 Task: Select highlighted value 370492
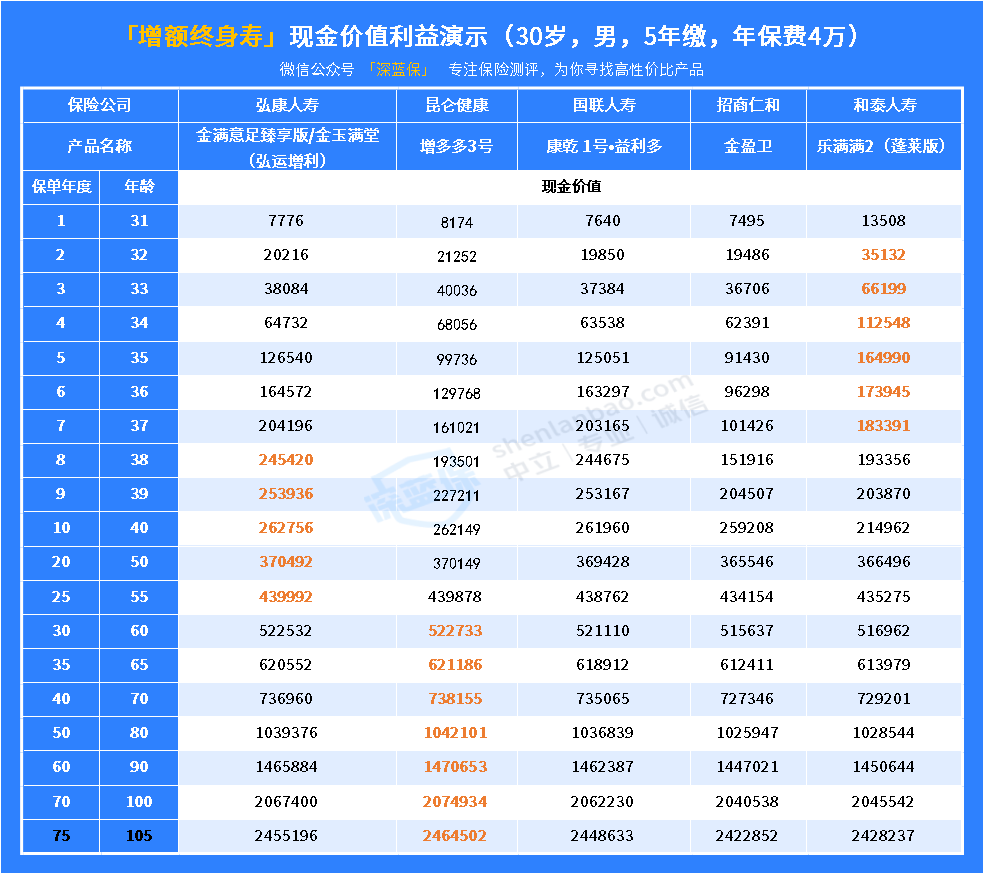(286, 561)
